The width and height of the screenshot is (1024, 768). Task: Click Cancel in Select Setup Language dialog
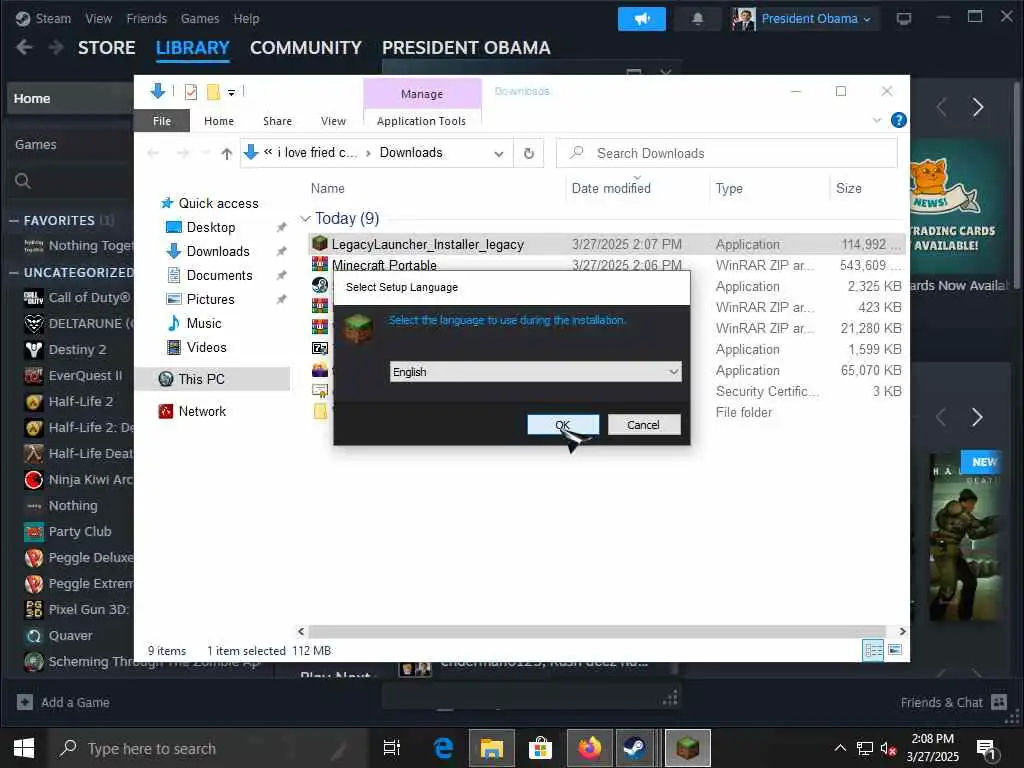[x=643, y=424]
